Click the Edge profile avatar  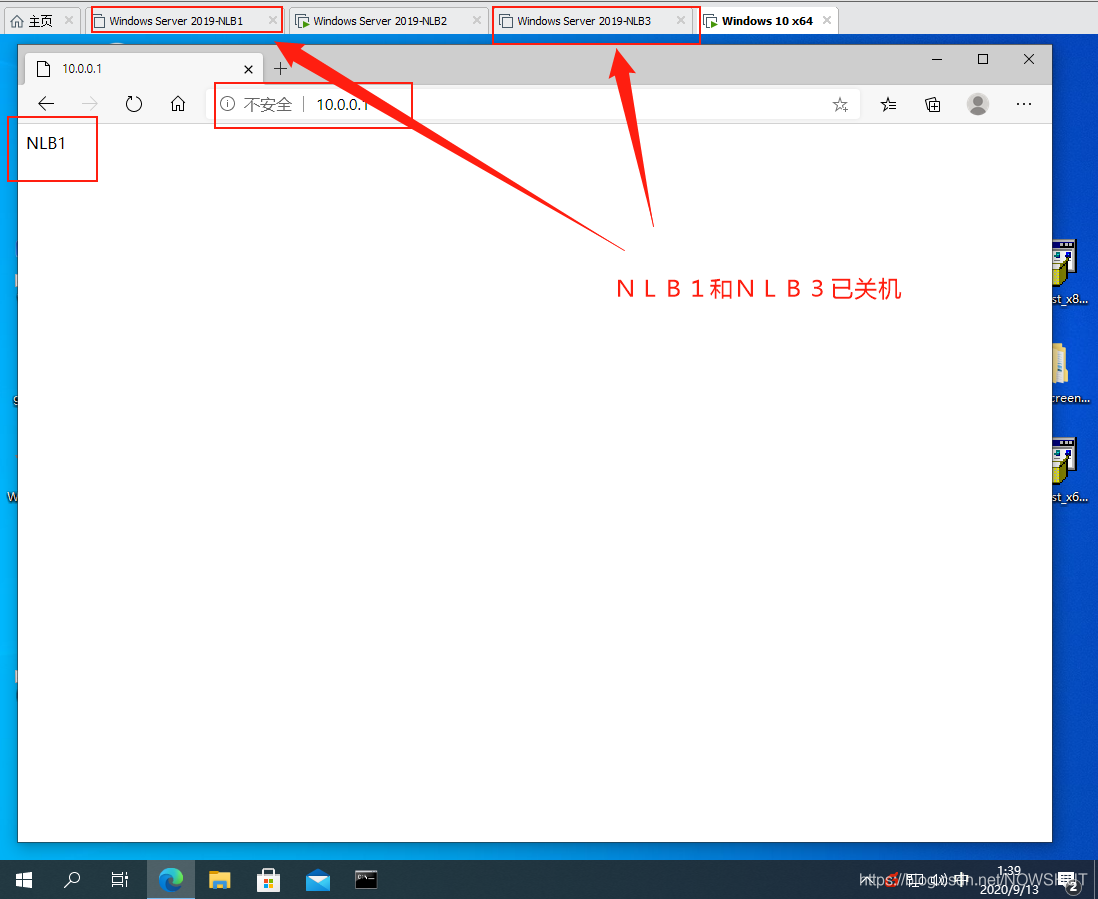977,104
